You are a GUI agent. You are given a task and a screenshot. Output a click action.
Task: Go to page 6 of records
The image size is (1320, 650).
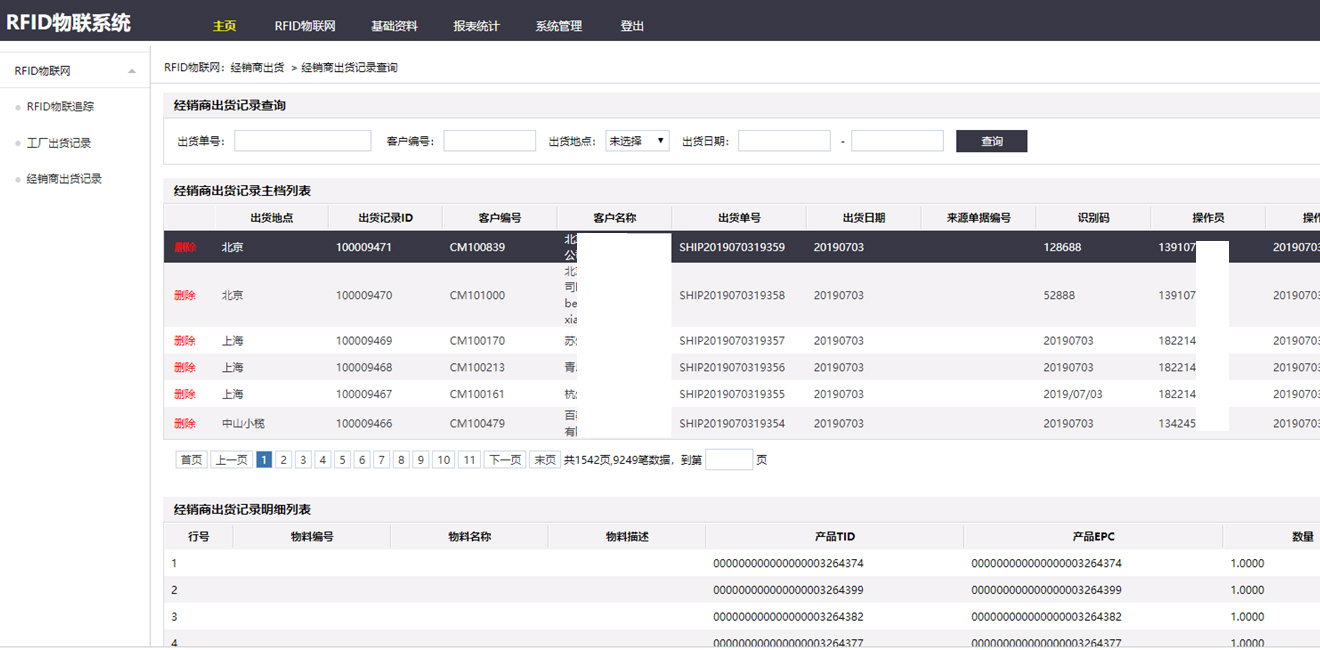point(362,460)
